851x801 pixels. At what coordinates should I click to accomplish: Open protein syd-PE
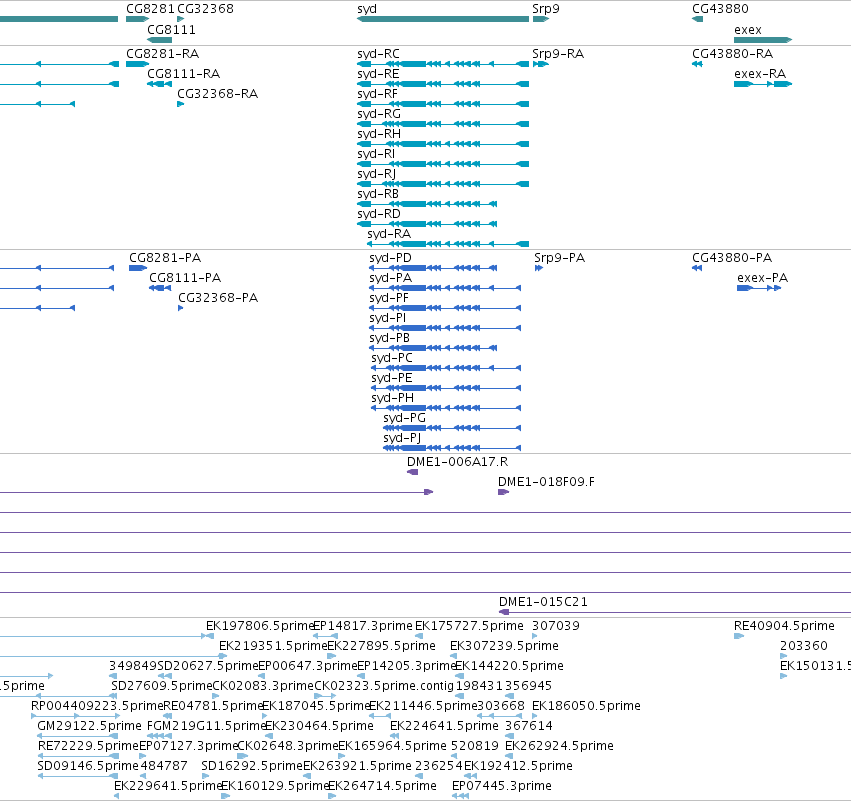coord(392,378)
